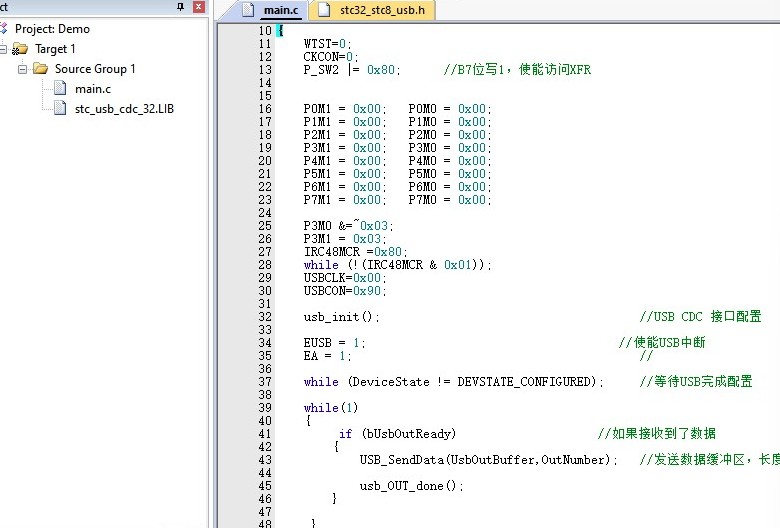
Task: Select Project: Demo root node
Action: tap(52, 29)
